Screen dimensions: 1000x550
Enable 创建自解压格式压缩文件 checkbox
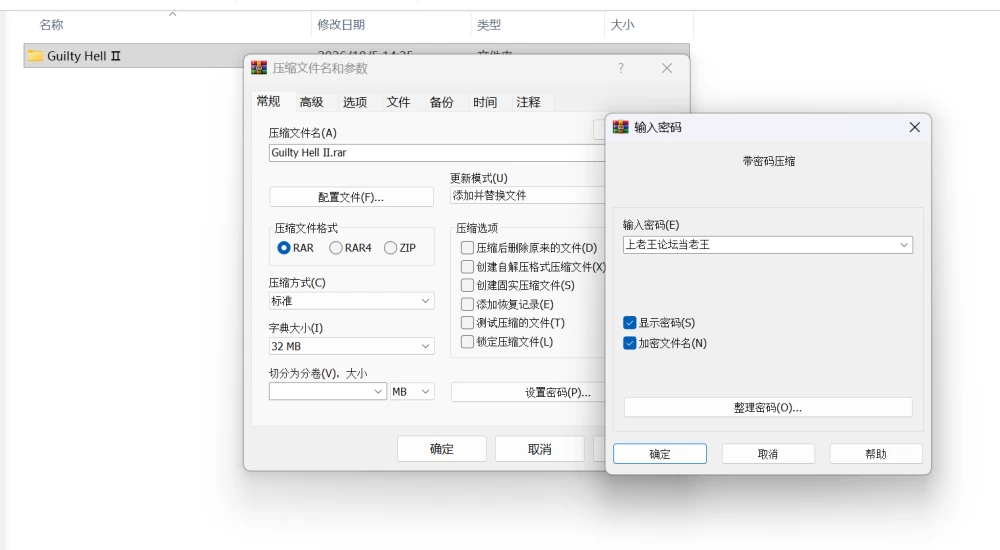click(467, 267)
